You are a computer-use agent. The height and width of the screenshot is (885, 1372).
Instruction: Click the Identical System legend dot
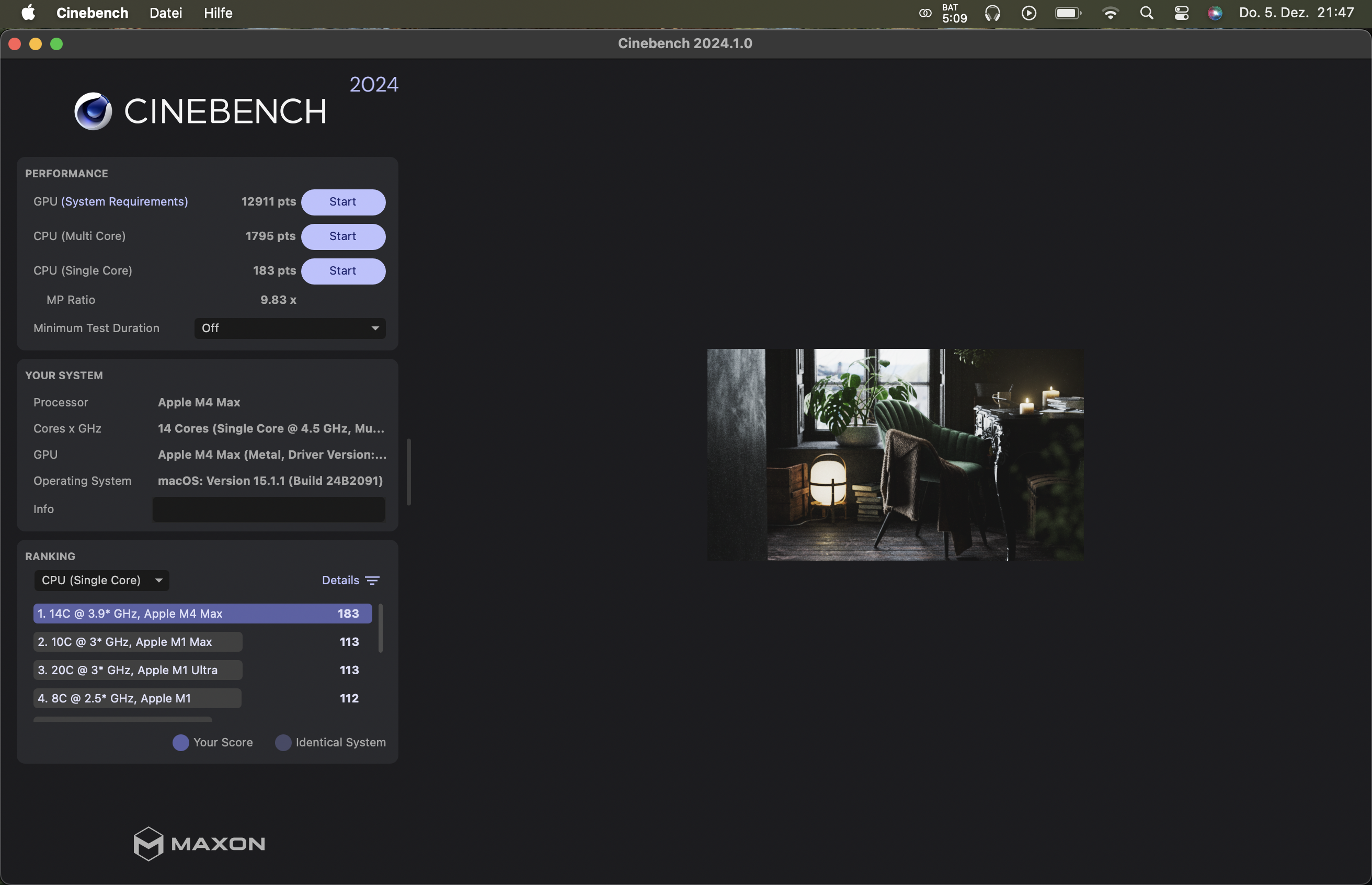pos(283,743)
